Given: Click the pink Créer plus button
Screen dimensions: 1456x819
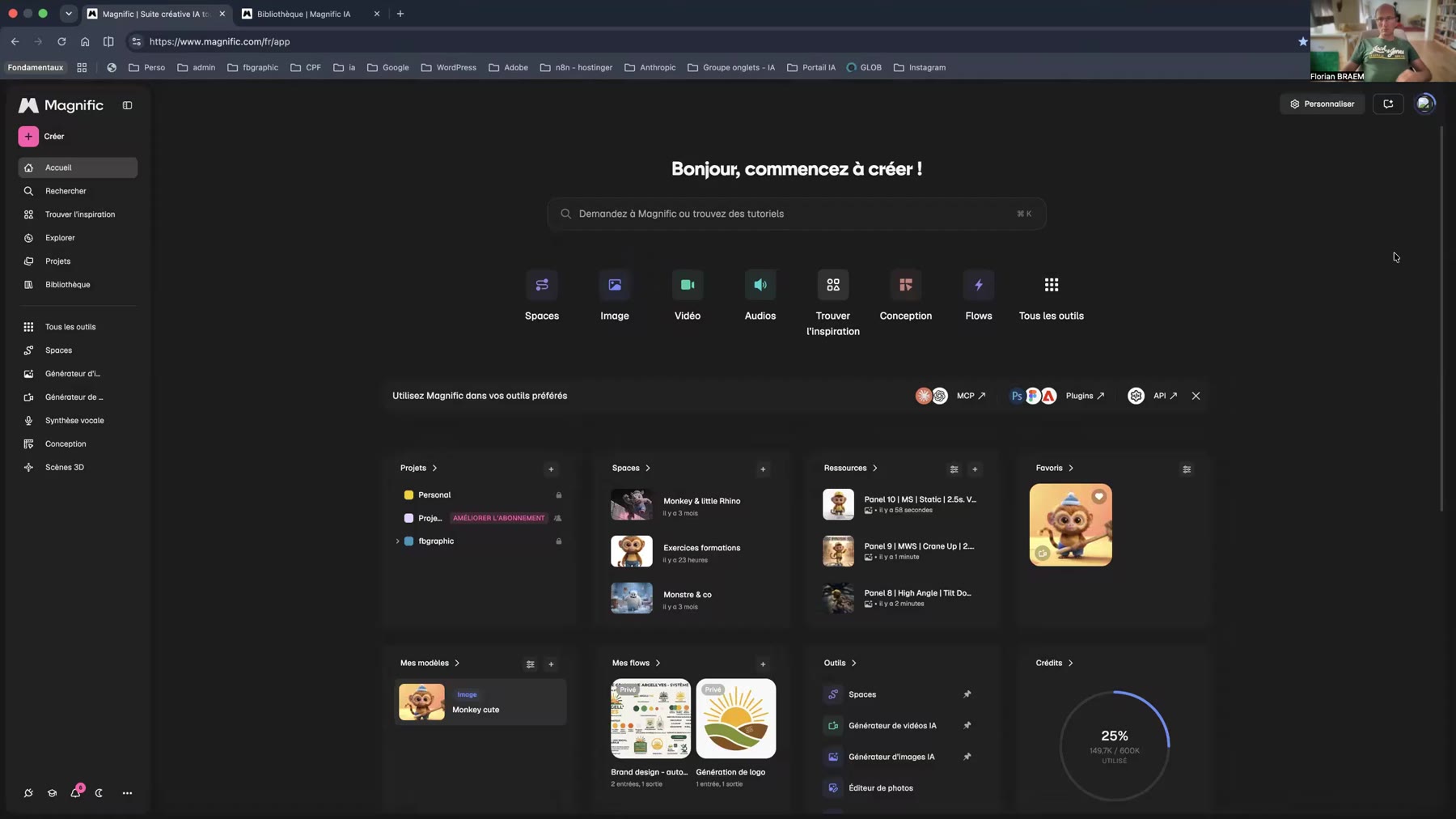Looking at the screenshot, I should pos(28,137).
